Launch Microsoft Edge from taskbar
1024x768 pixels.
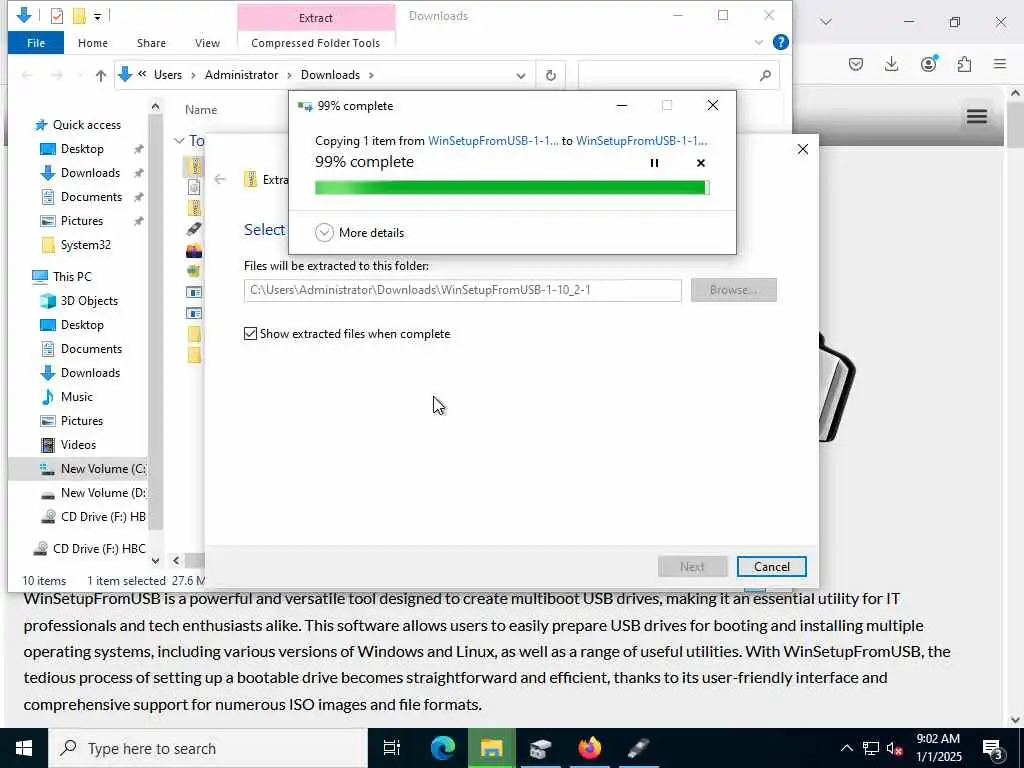pos(443,748)
